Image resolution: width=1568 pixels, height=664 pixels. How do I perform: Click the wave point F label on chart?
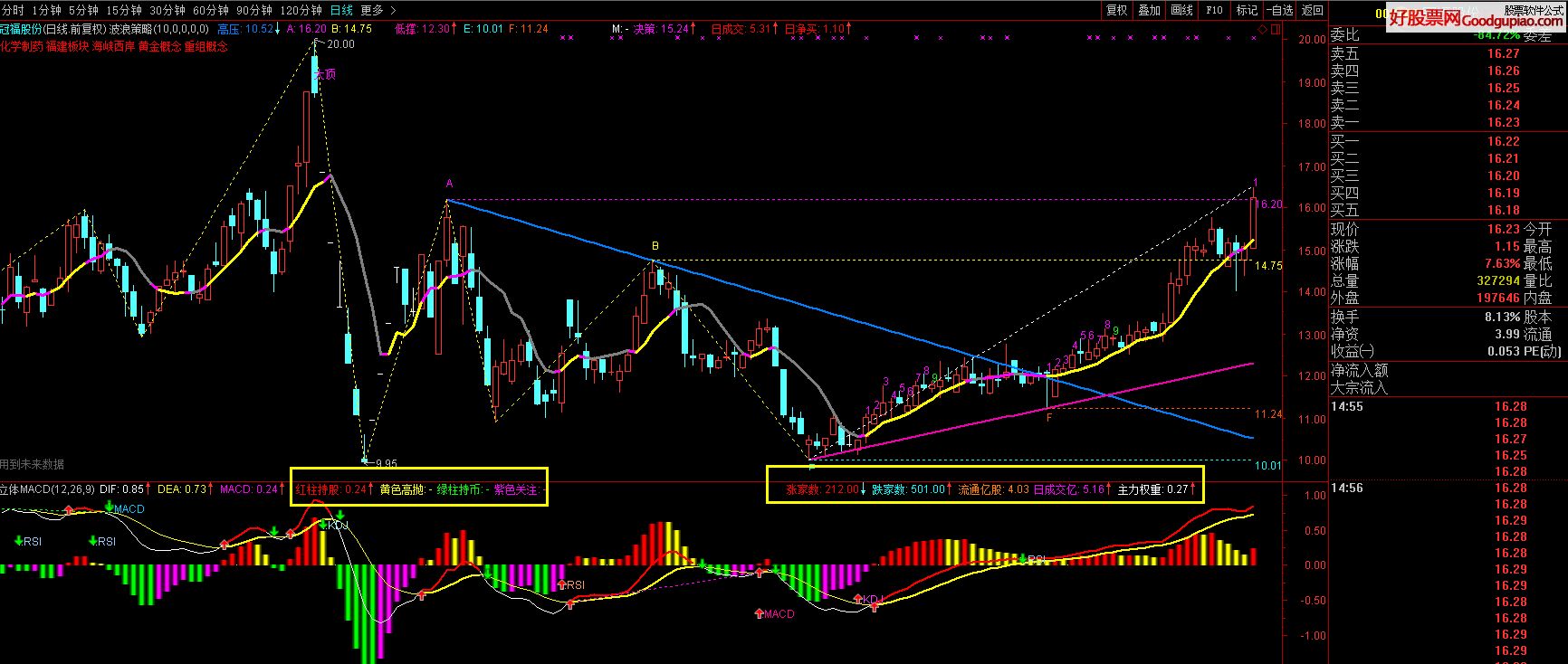(1049, 418)
